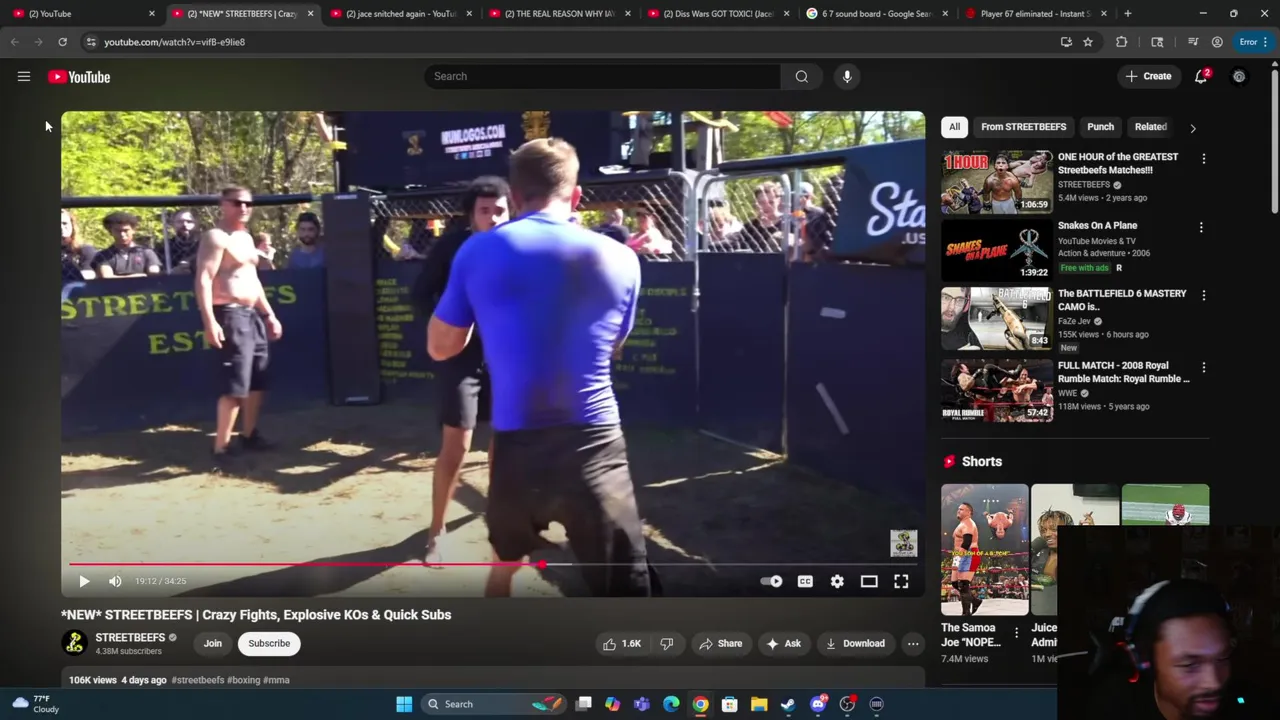Bookmark this page with the star
Viewport: 1280px width, 720px height.
pyautogui.click(x=1088, y=42)
